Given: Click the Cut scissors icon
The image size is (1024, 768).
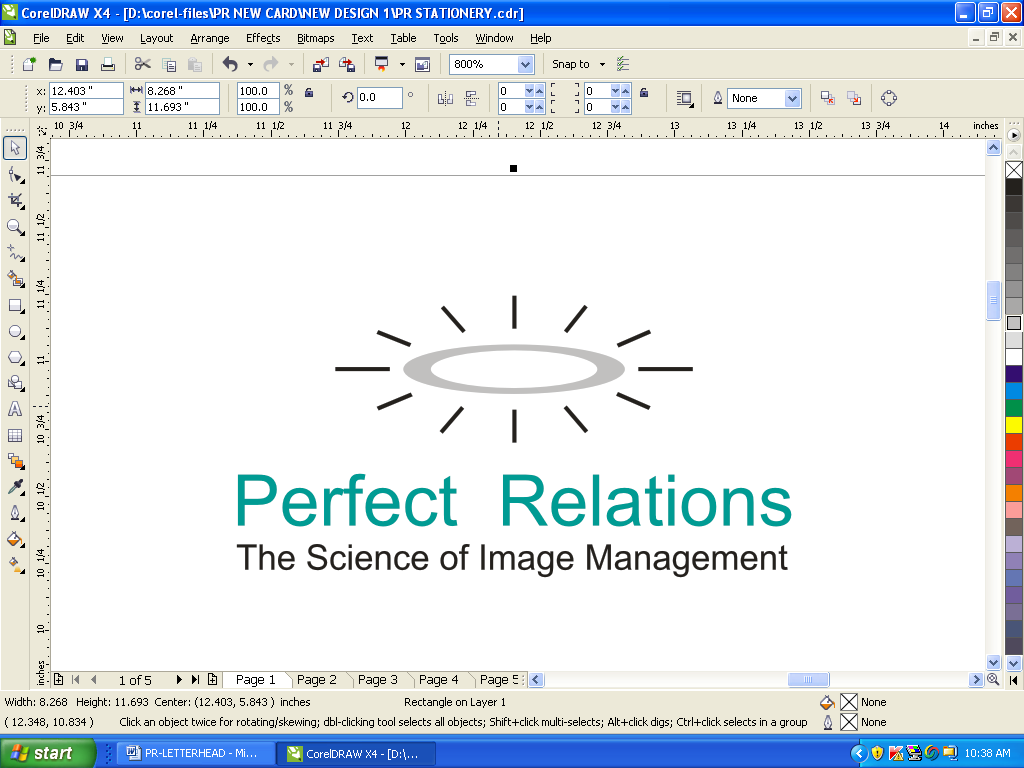Looking at the screenshot, I should coord(142,64).
